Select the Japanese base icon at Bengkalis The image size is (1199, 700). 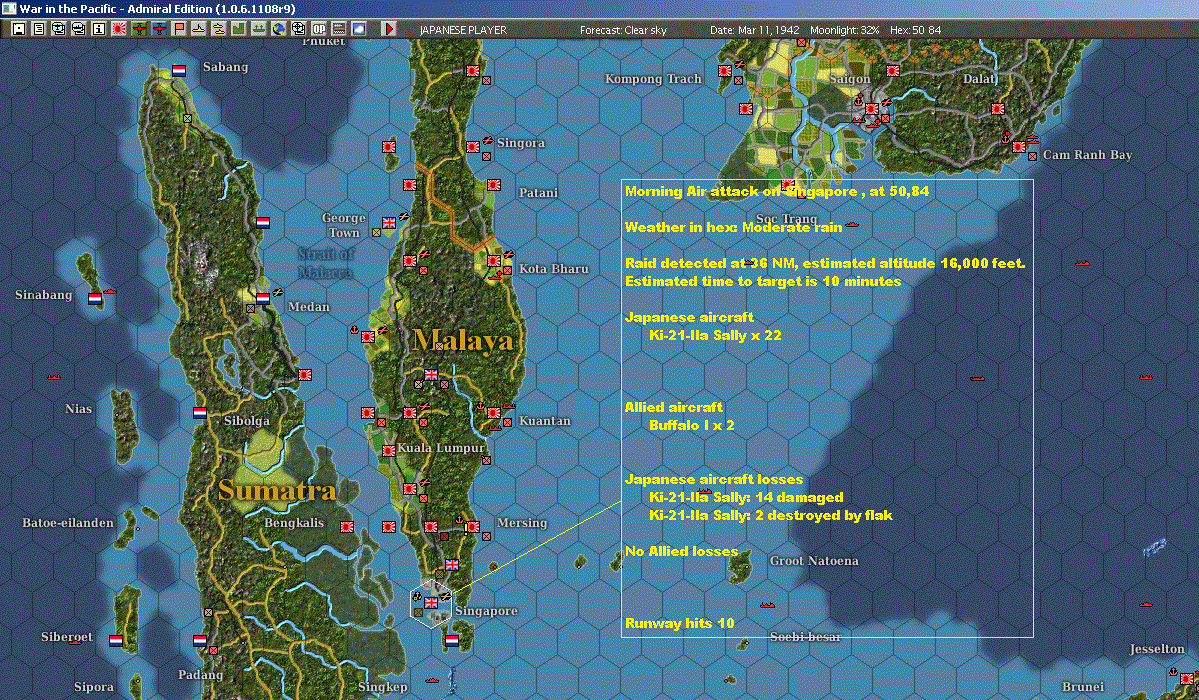tap(347, 526)
